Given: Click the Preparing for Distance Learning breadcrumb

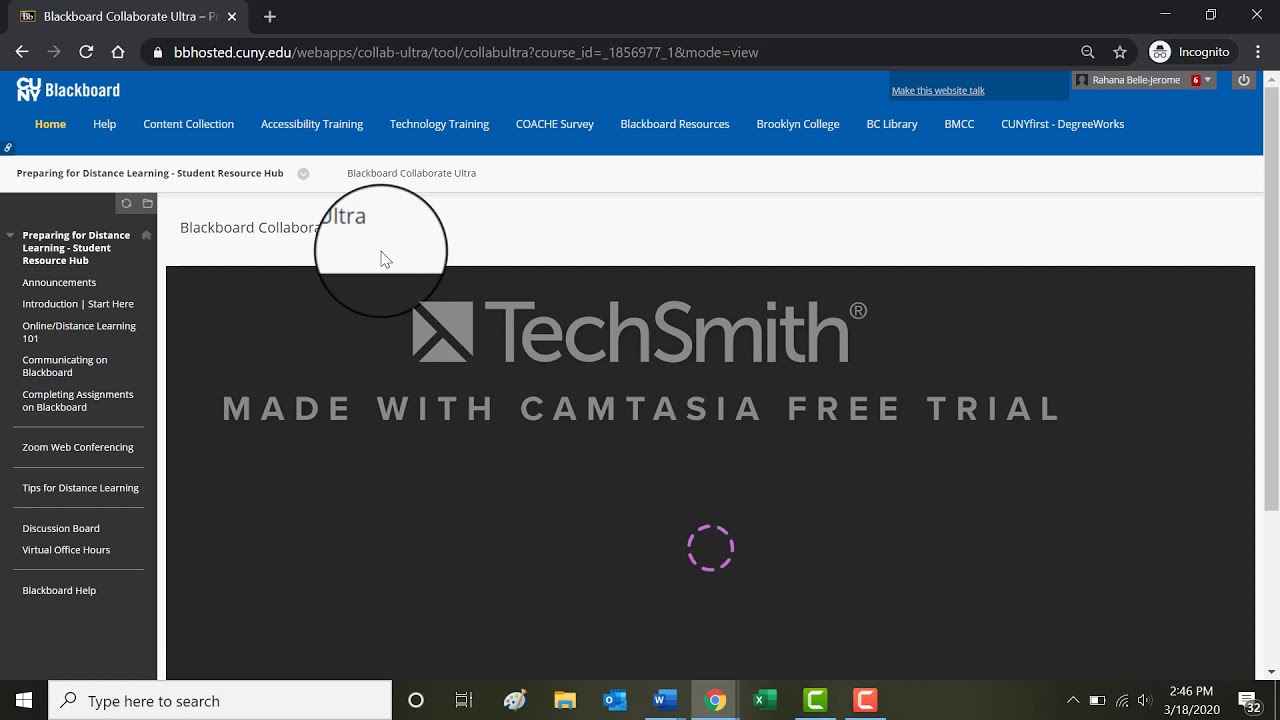Looking at the screenshot, I should (150, 173).
